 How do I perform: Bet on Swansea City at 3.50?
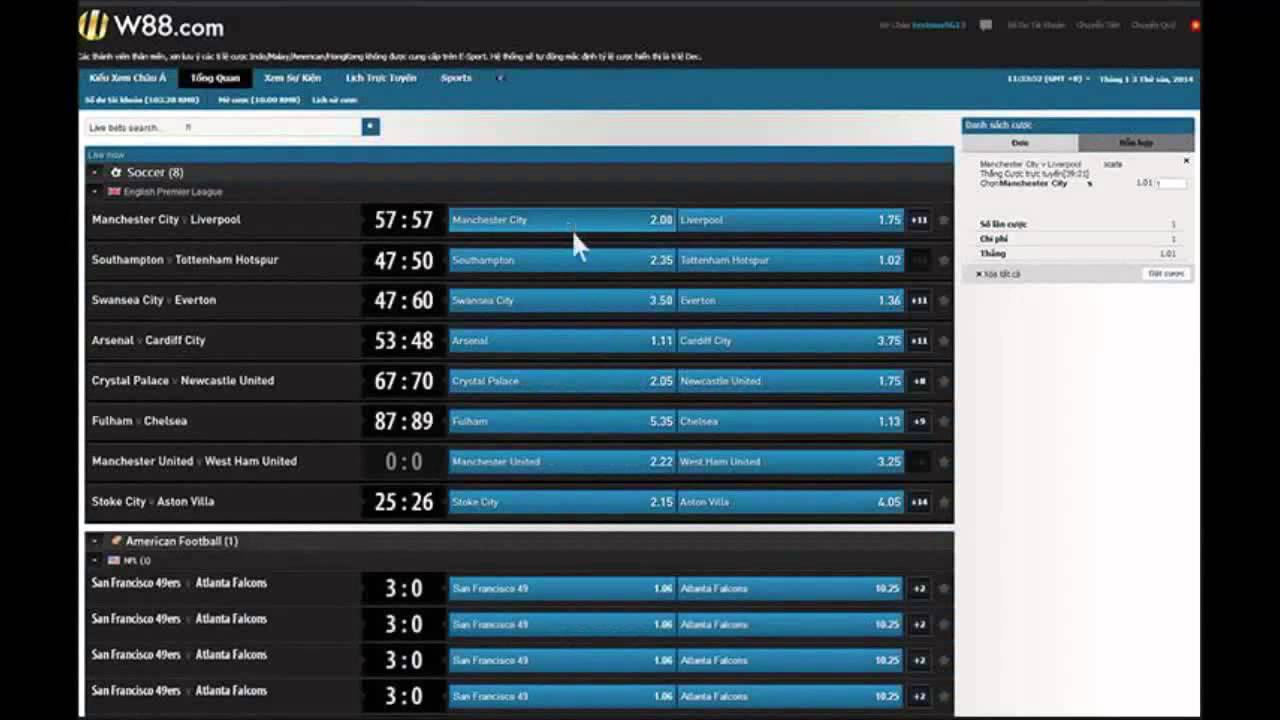[562, 300]
